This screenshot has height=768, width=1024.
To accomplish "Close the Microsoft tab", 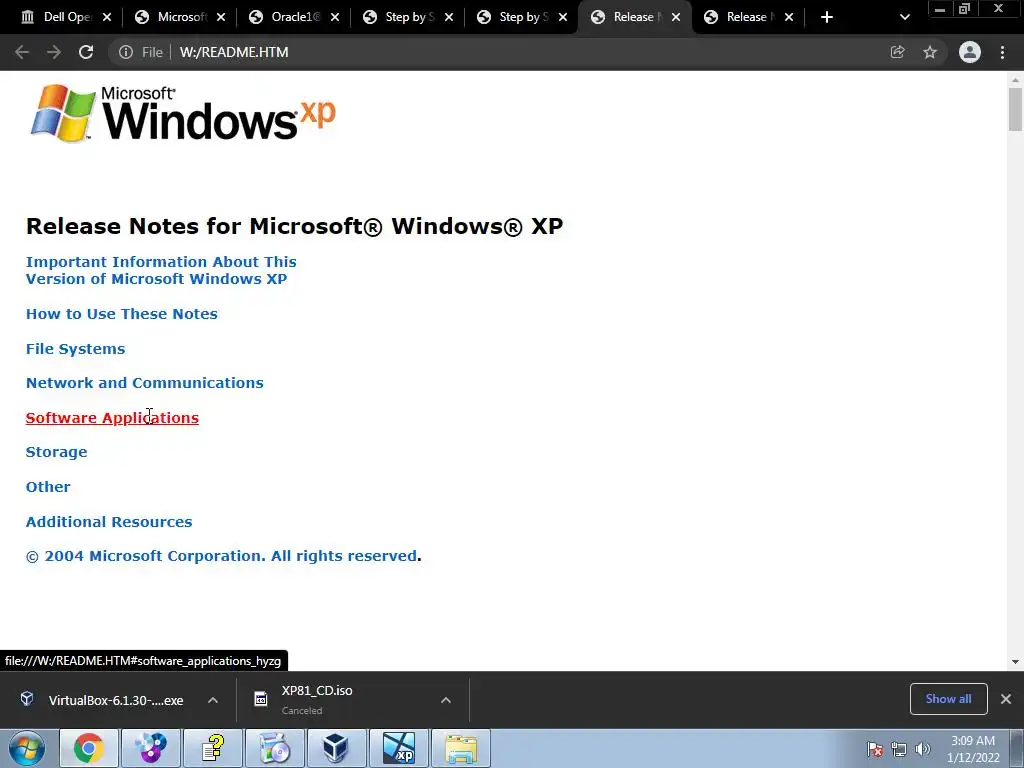I will point(221,17).
